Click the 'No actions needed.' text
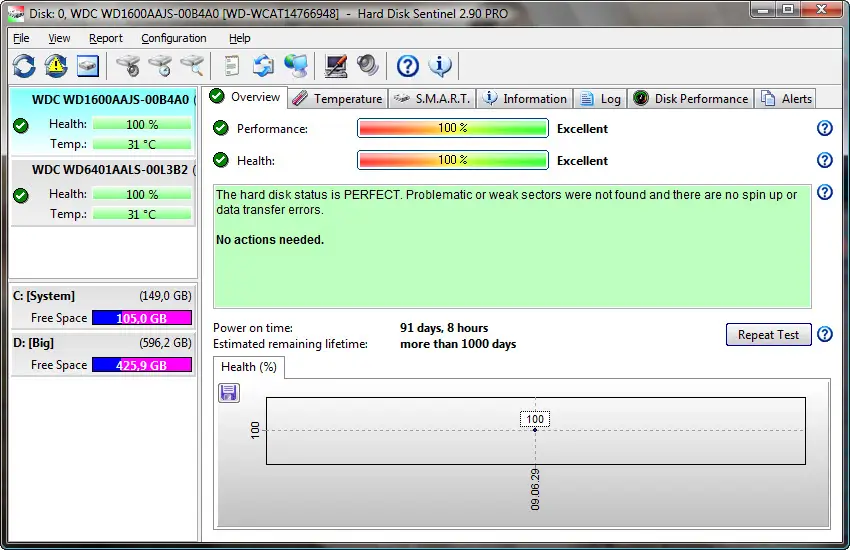 point(270,240)
